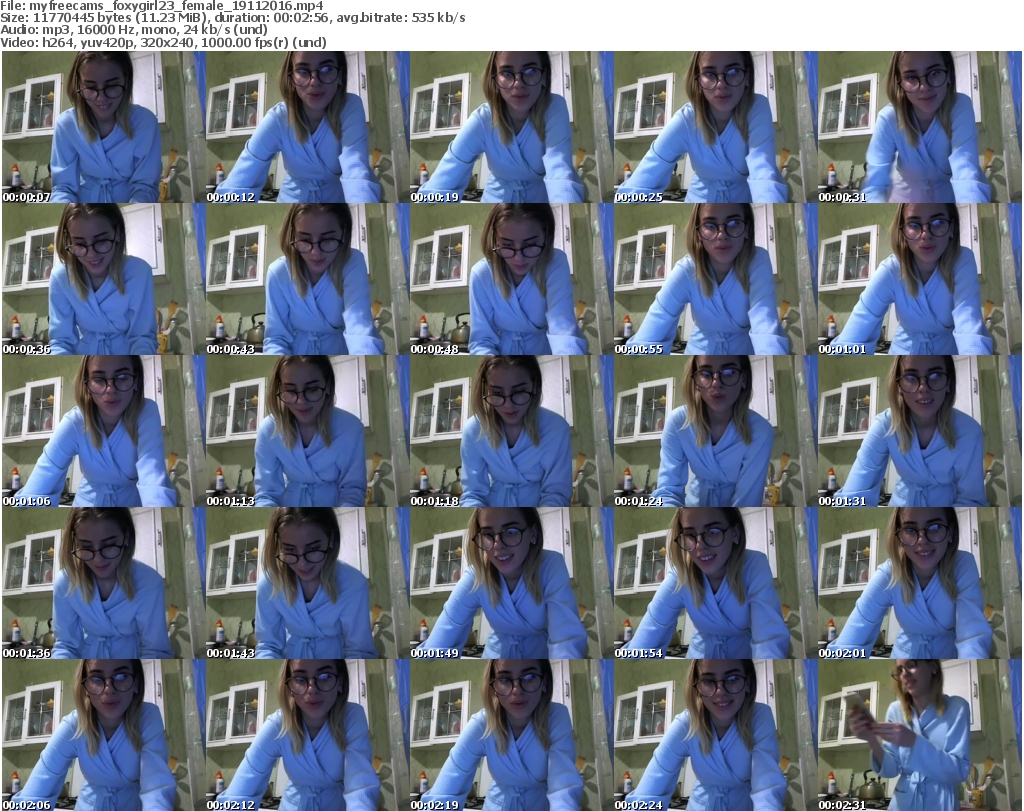This screenshot has height=811, width=1024.
Task: Choose the thumbnail at 00:01:18
Action: [511, 432]
